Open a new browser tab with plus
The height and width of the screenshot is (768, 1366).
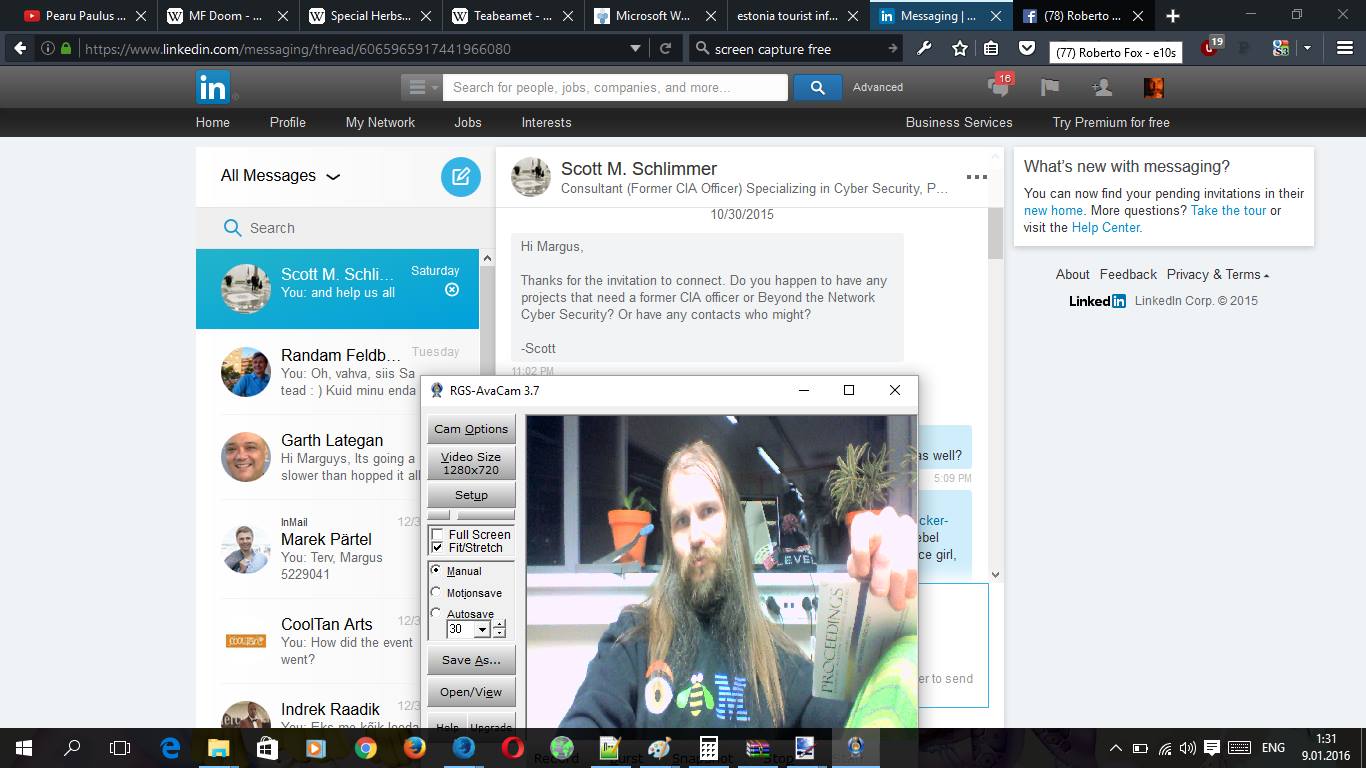point(1173,16)
